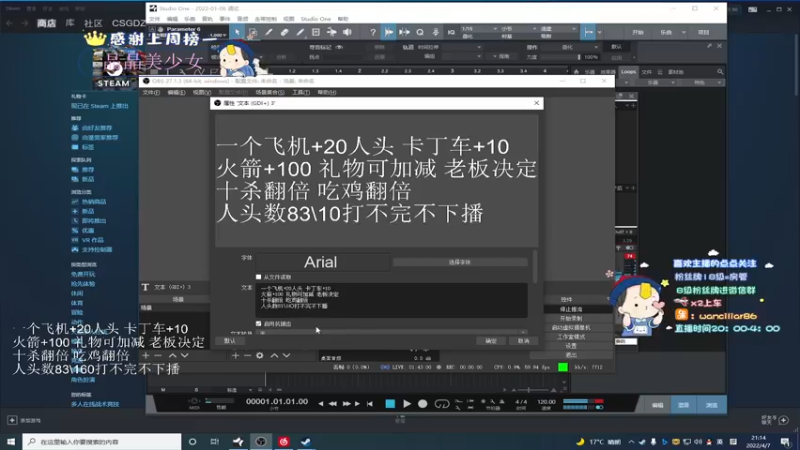Click the browser home icon in Studio One
Viewport: 800px width, 450px height.
[x=576, y=72]
